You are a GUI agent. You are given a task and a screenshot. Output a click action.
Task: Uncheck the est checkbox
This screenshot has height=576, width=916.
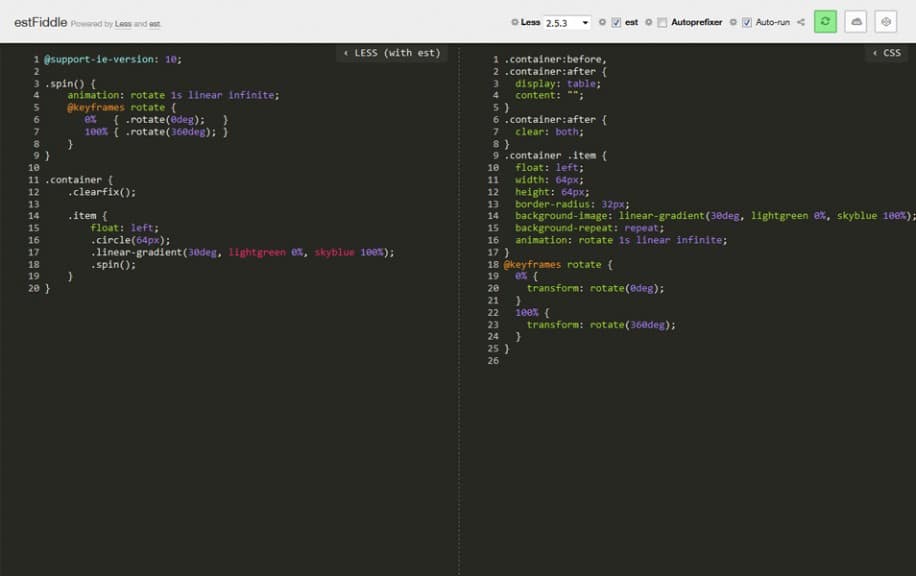(616, 20)
